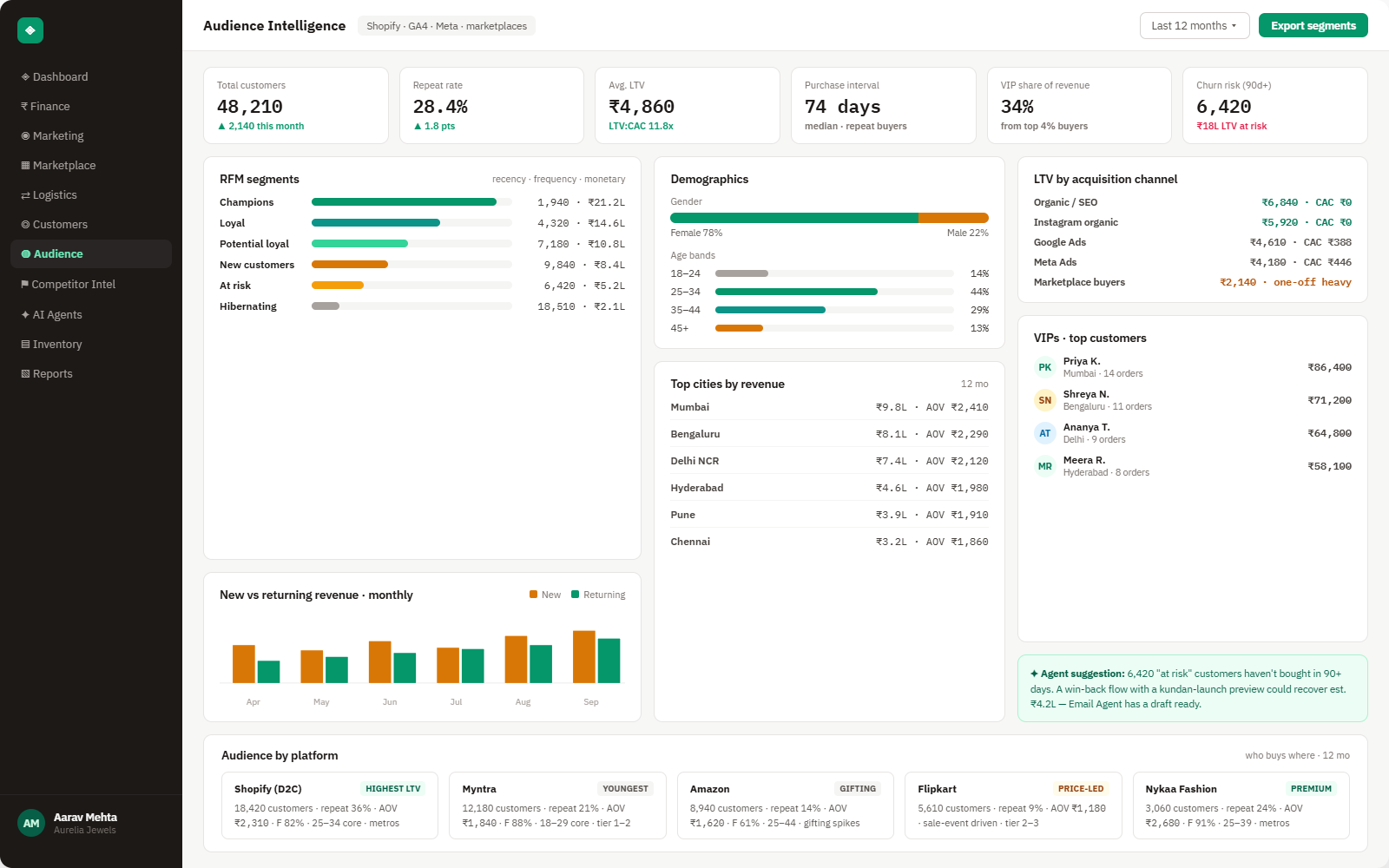
Task: Select the Hyderabad city row
Action: [829, 488]
